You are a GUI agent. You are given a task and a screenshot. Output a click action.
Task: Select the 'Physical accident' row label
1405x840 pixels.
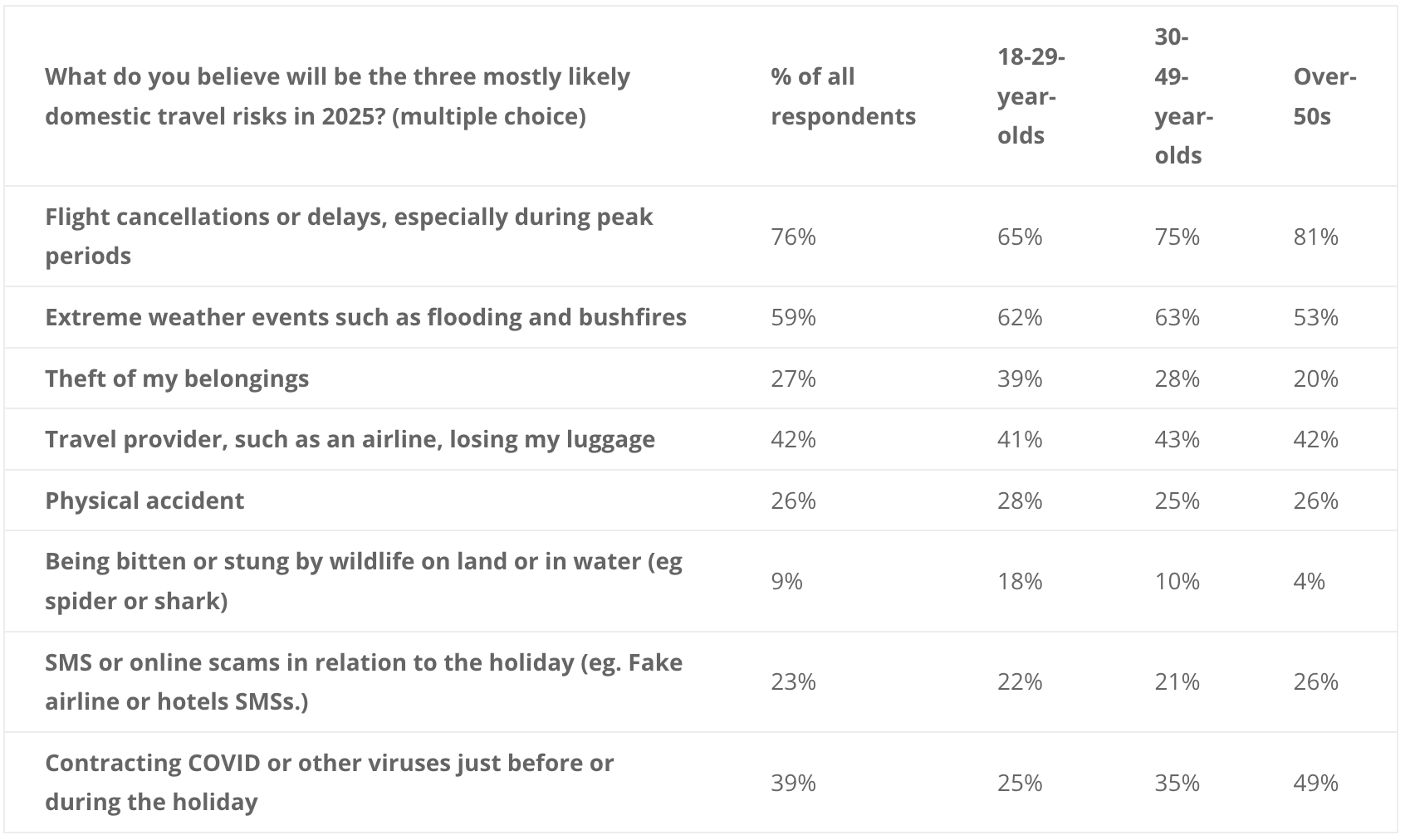144,501
